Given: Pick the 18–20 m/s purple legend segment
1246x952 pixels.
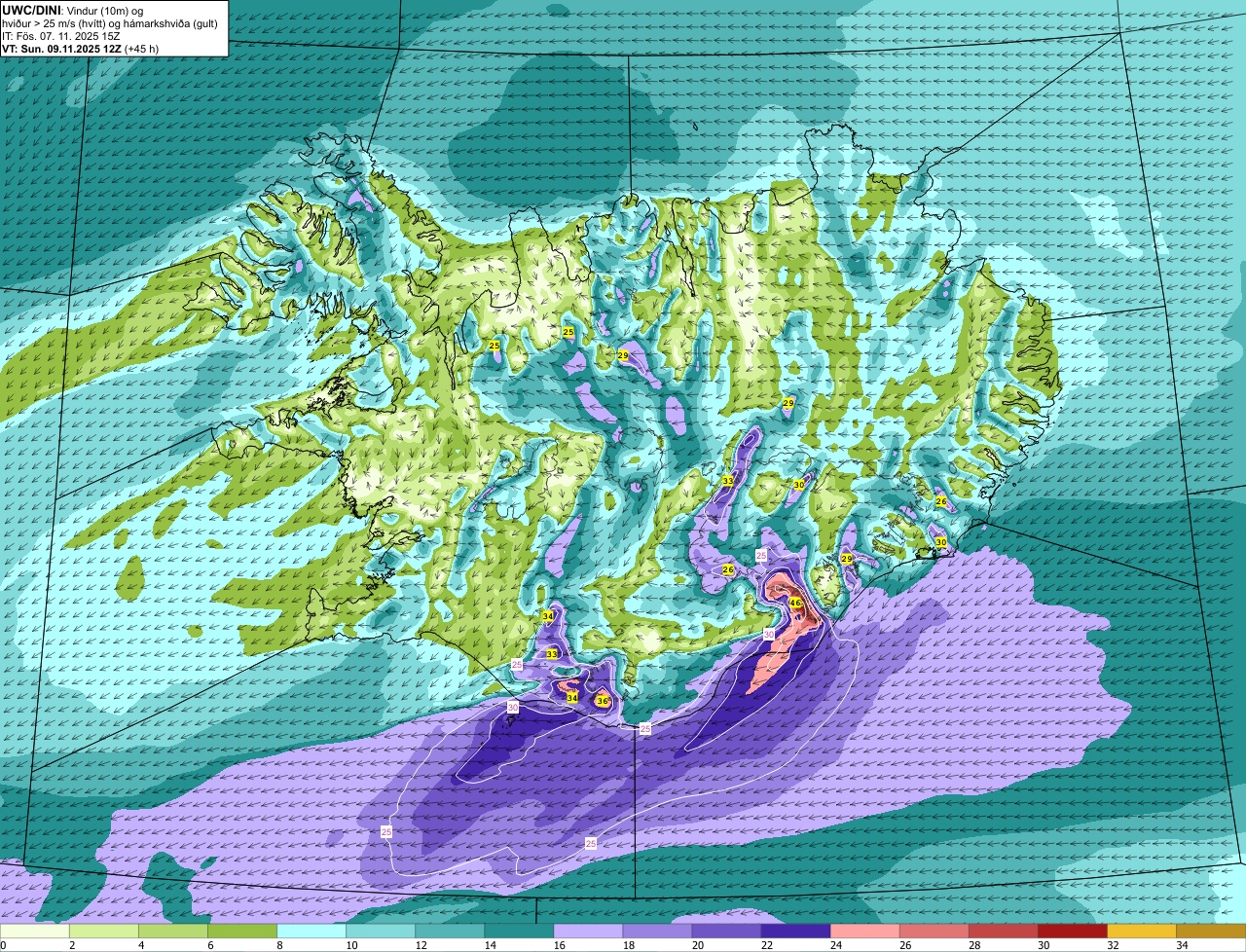Looking at the screenshot, I should pos(657,931).
